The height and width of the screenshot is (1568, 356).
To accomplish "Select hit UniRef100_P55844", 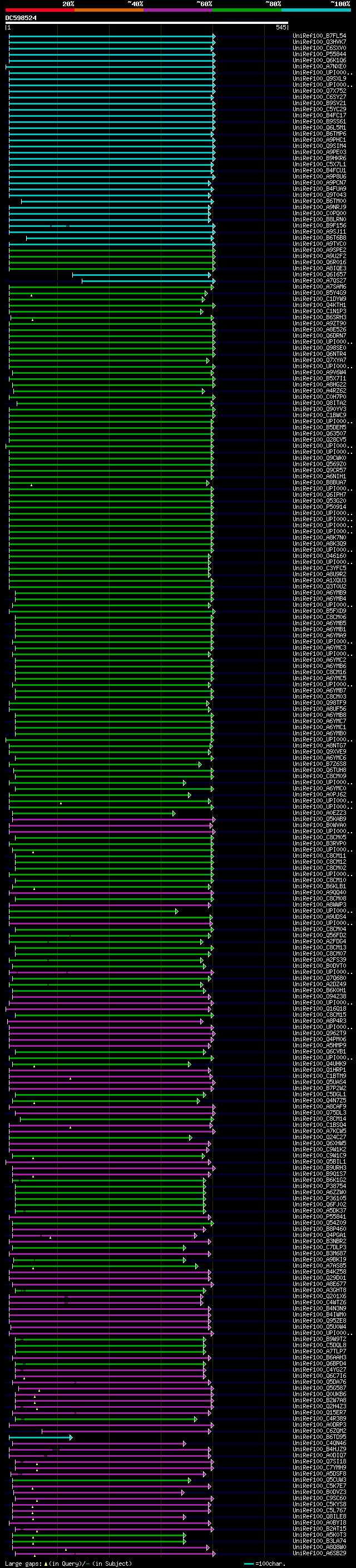I will coord(319,55).
